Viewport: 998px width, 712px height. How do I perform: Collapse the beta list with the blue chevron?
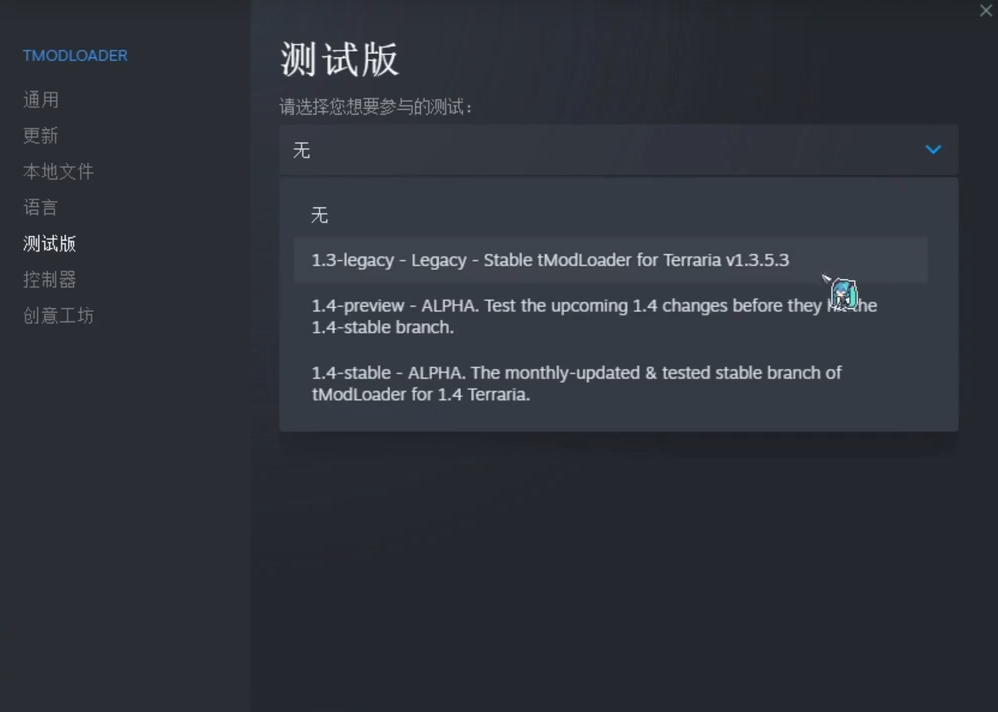coord(933,150)
